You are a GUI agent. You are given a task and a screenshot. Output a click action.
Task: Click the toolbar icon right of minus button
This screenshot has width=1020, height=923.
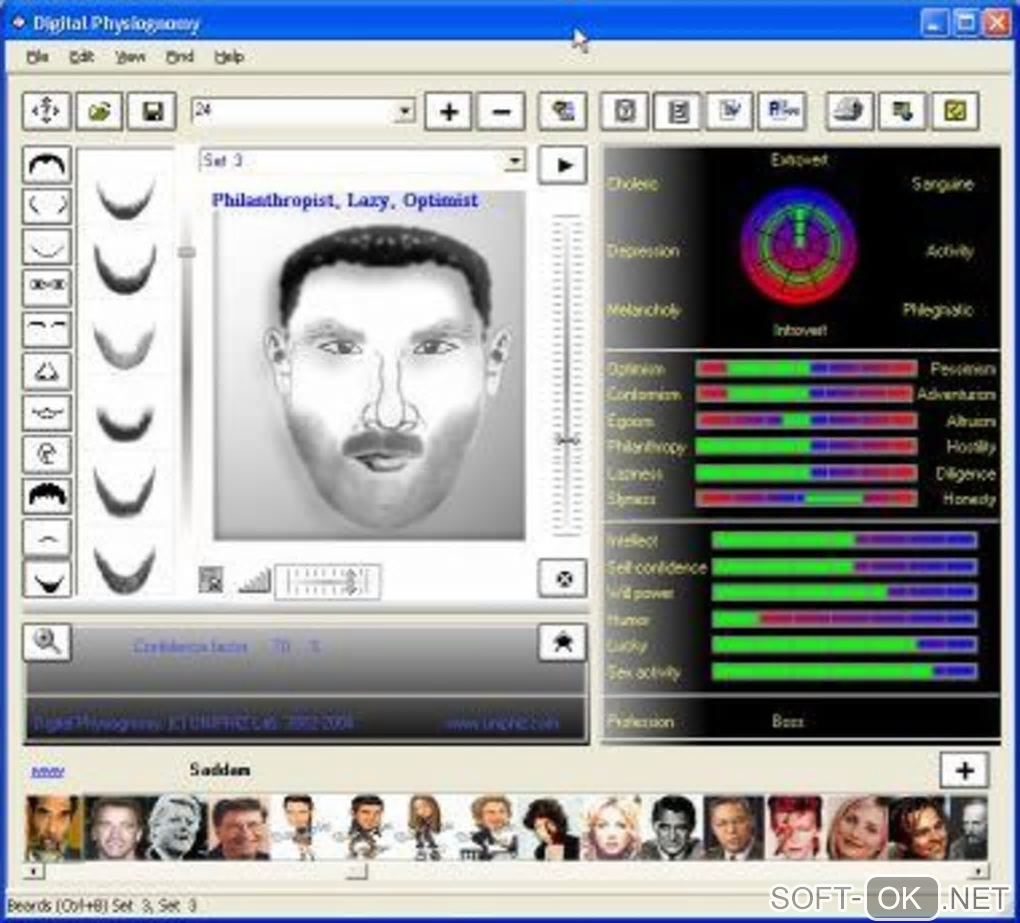click(563, 111)
